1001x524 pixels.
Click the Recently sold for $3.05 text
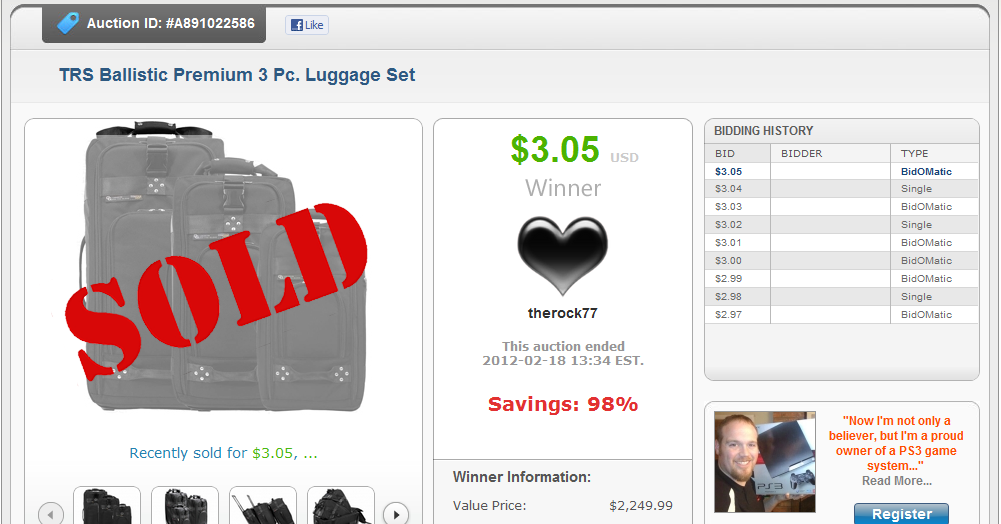point(223,453)
